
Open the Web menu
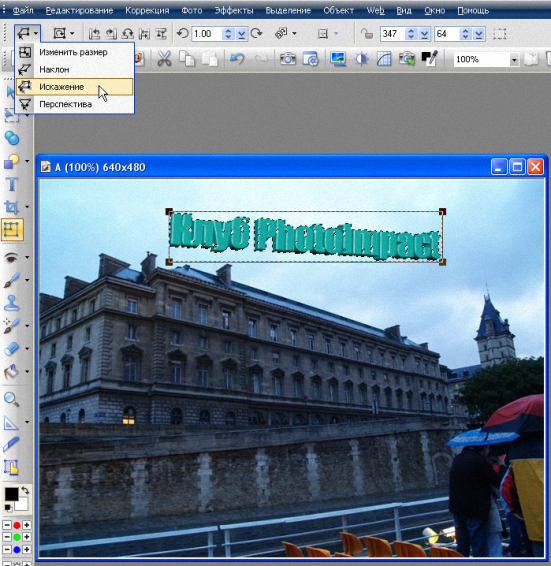pos(375,10)
